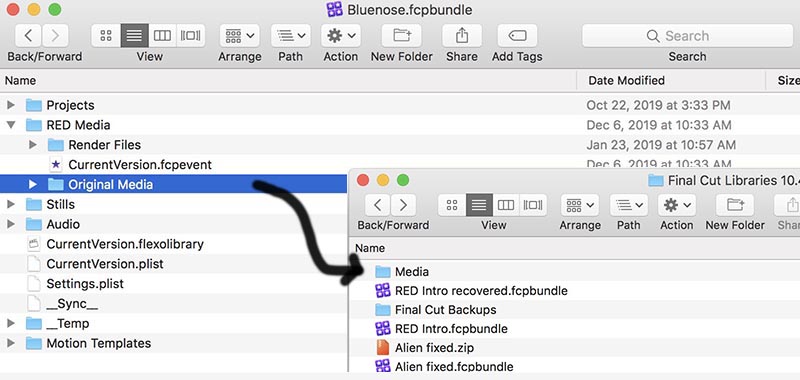Image resolution: width=800 pixels, height=380 pixels.
Task: Select 'Motion Templates' row name
Action: point(98,343)
